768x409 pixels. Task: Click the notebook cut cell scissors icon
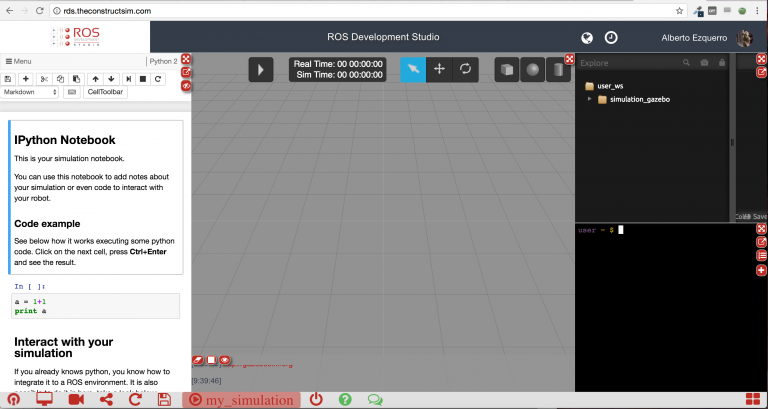pyautogui.click(x=44, y=78)
